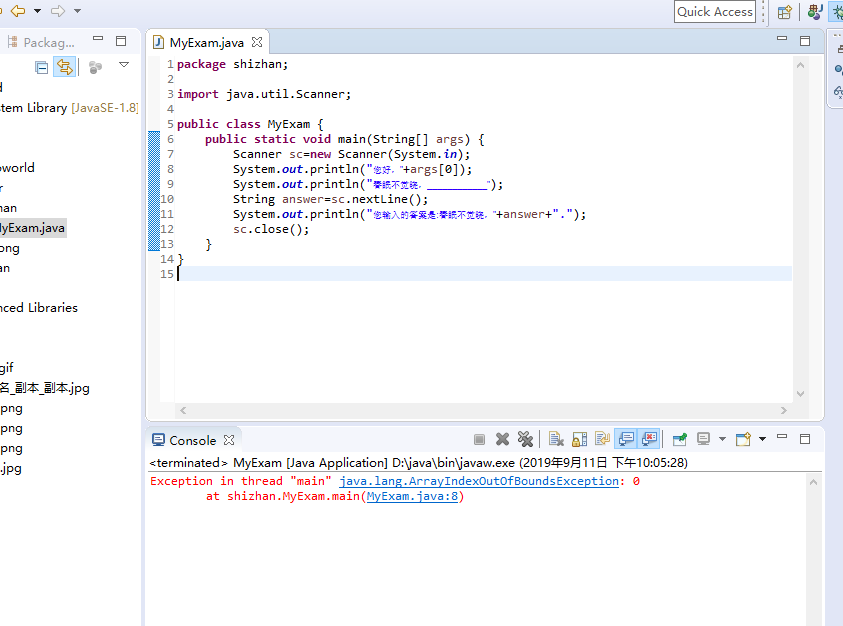The height and width of the screenshot is (626, 843).
Task: Click the Open Console icon
Action: coord(744,439)
